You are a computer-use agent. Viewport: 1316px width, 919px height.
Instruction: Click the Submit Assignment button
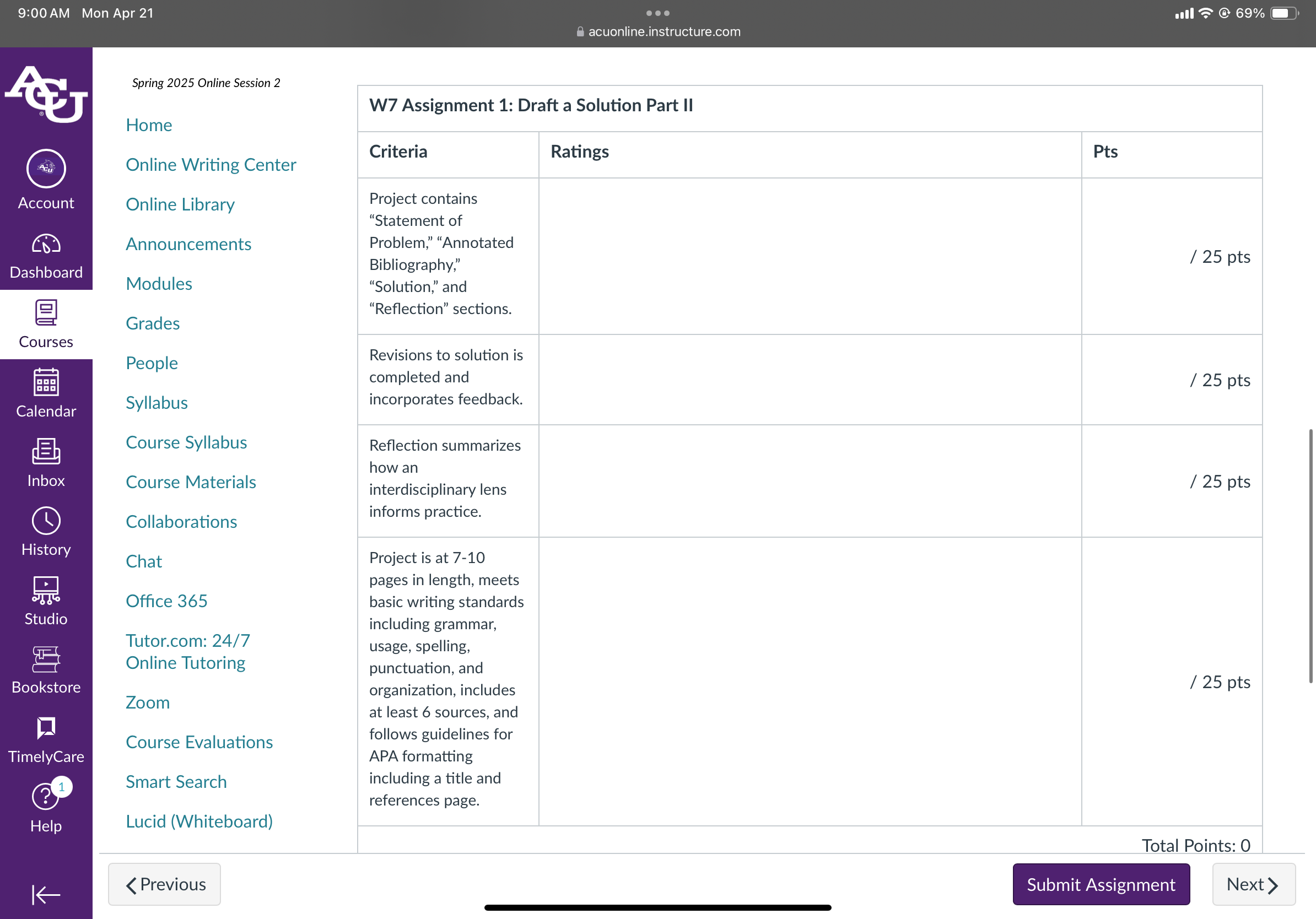1101,884
